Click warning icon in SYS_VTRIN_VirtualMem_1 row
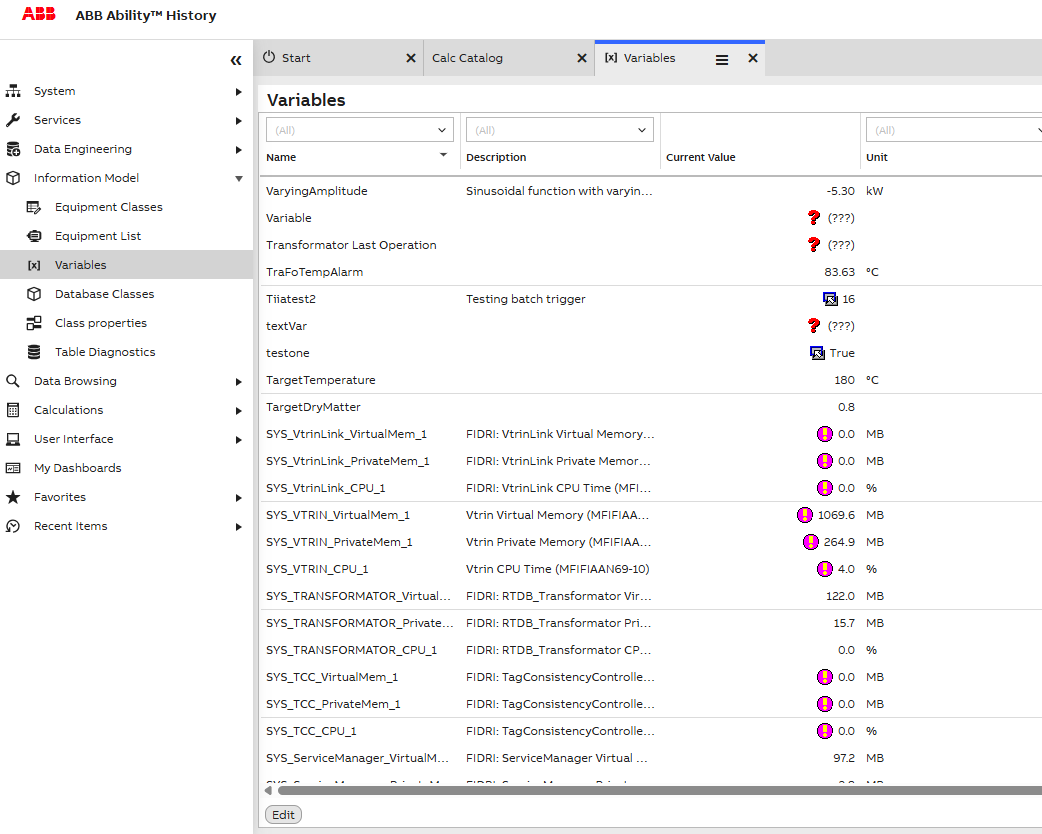1042x834 pixels. click(805, 515)
